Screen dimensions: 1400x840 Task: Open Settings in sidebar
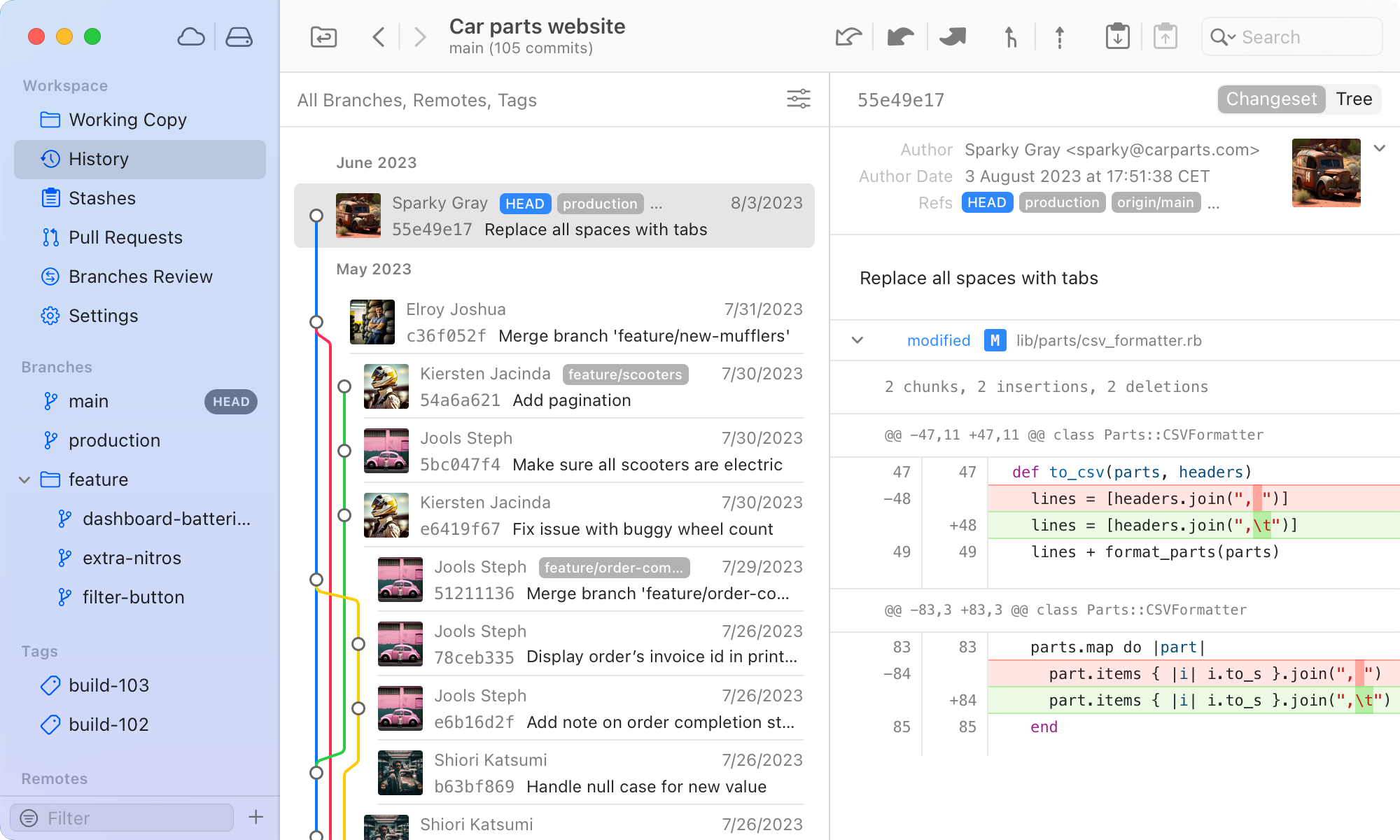coord(103,316)
